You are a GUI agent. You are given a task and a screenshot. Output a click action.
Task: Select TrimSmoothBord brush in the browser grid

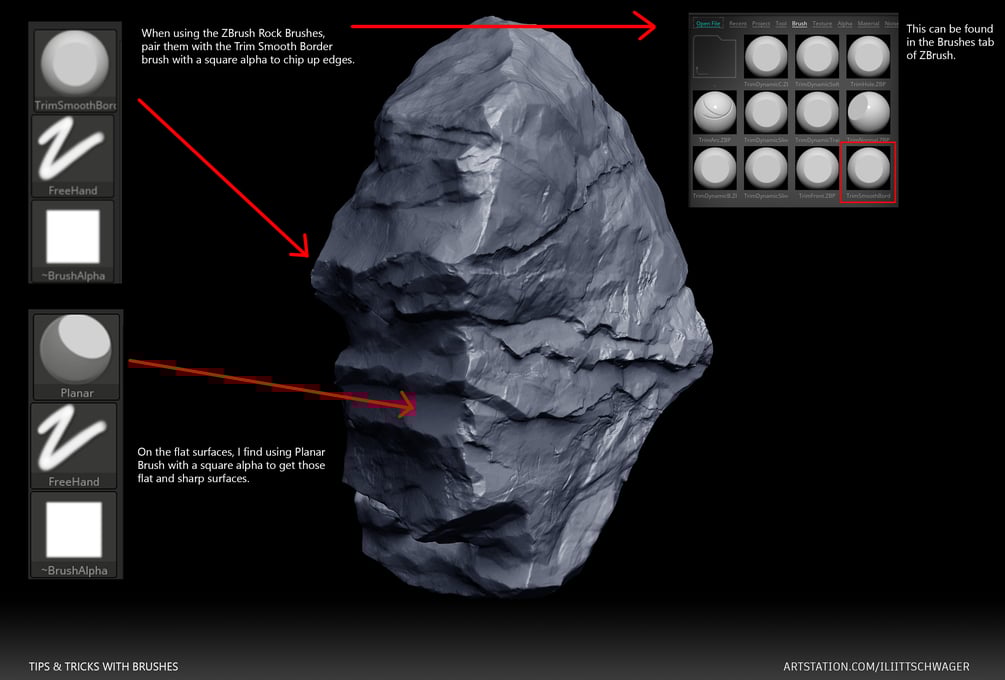coord(868,172)
